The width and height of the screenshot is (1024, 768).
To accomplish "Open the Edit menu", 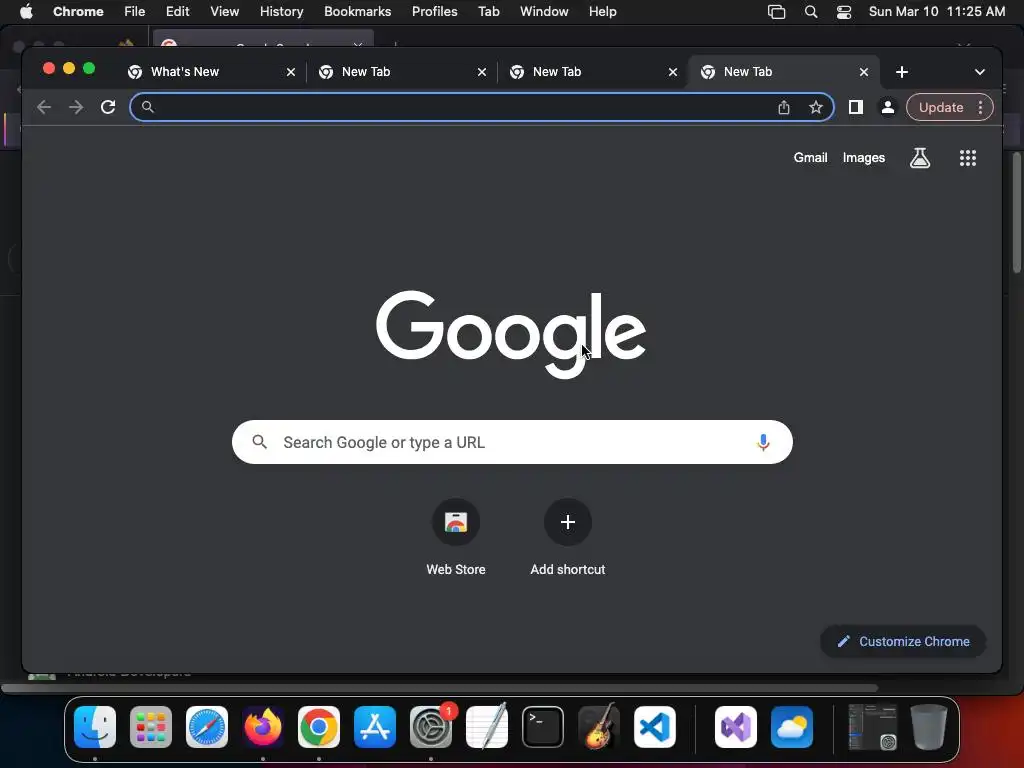I will 178,12.
